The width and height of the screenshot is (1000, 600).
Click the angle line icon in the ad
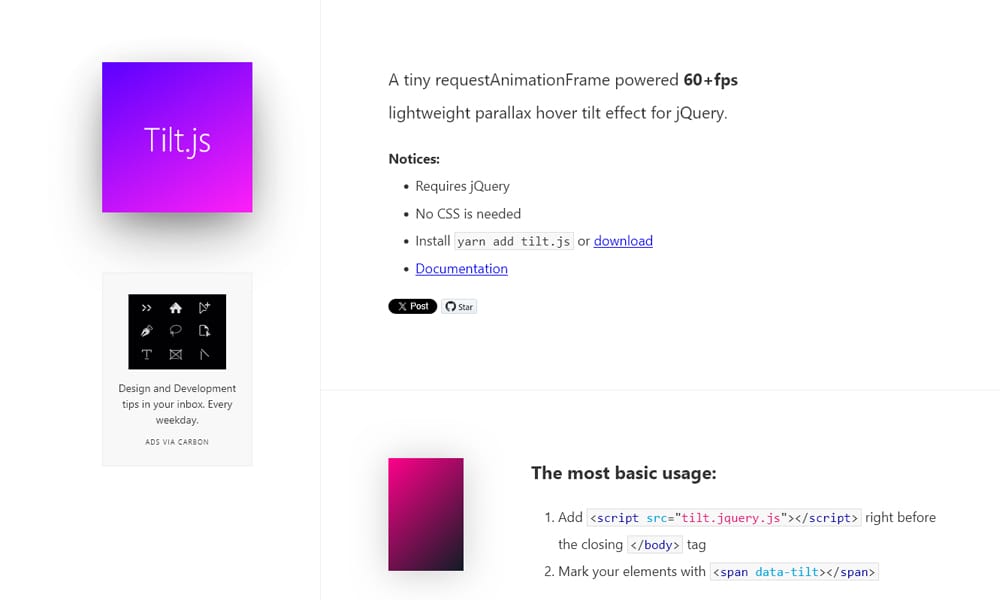click(x=205, y=354)
